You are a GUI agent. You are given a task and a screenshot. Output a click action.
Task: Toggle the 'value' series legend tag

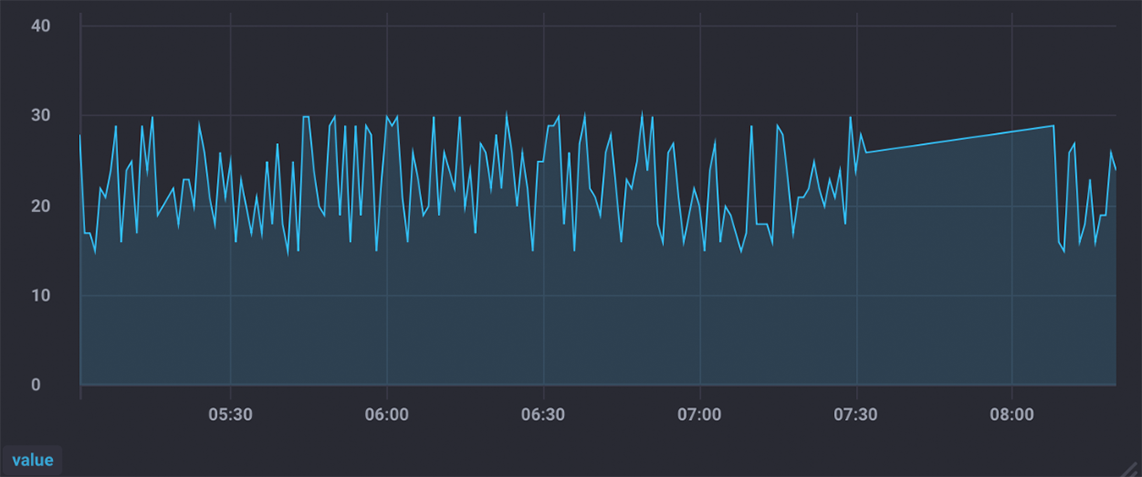(x=32, y=460)
